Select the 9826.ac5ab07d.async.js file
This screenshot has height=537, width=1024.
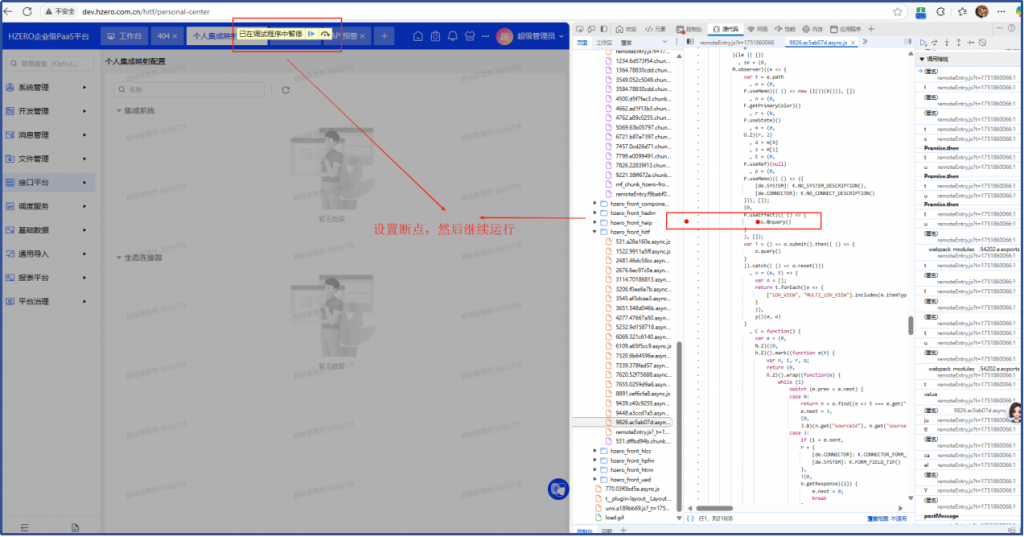[642, 422]
